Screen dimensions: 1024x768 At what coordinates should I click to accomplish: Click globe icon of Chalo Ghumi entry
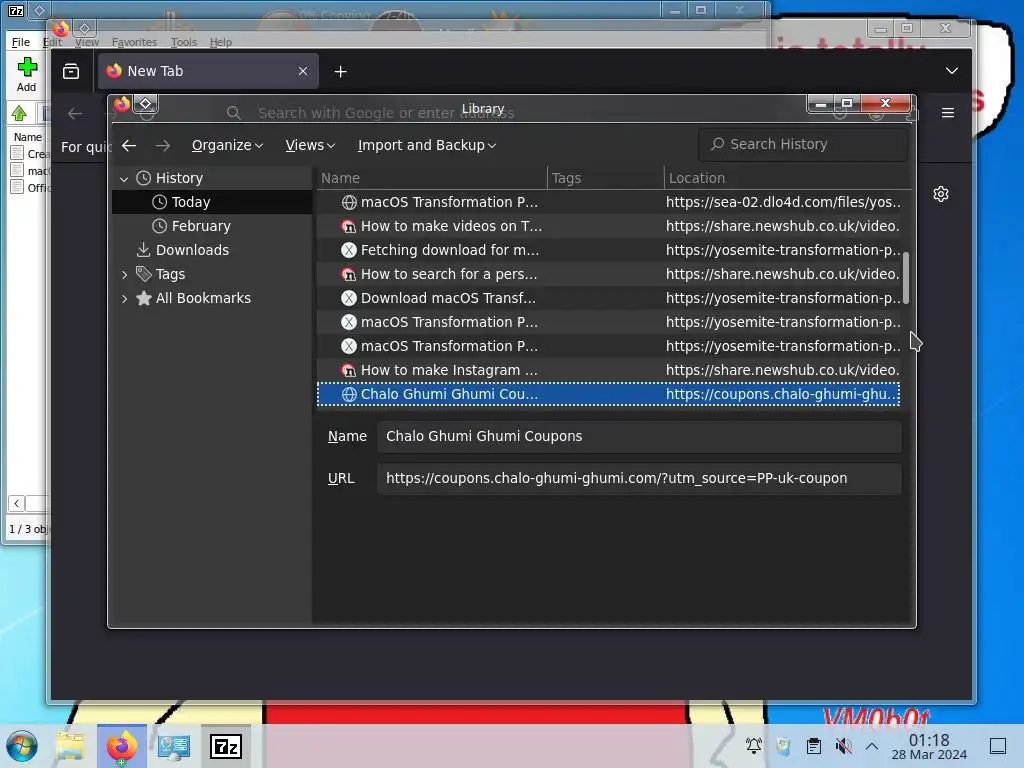(349, 394)
